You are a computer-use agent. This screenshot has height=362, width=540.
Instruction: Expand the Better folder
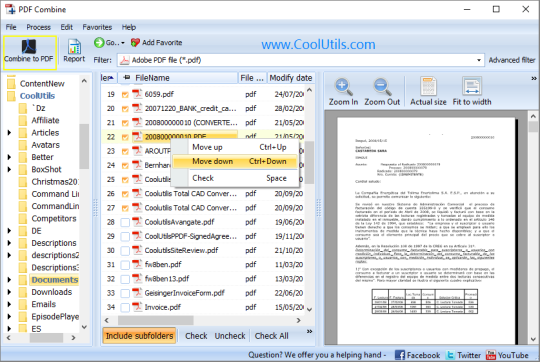coord(9,157)
